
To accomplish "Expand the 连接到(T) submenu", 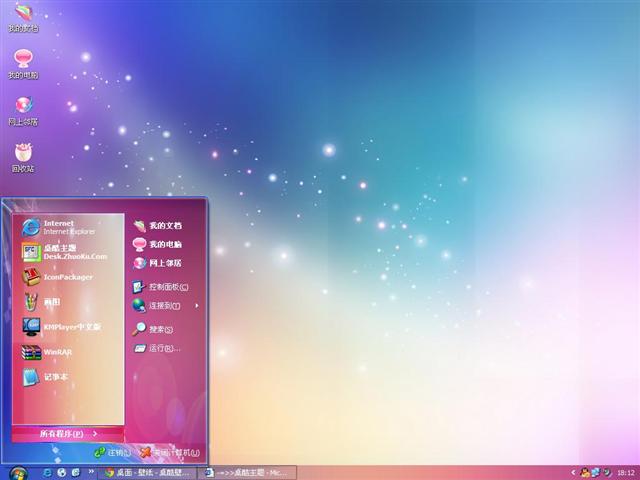I will 166,306.
